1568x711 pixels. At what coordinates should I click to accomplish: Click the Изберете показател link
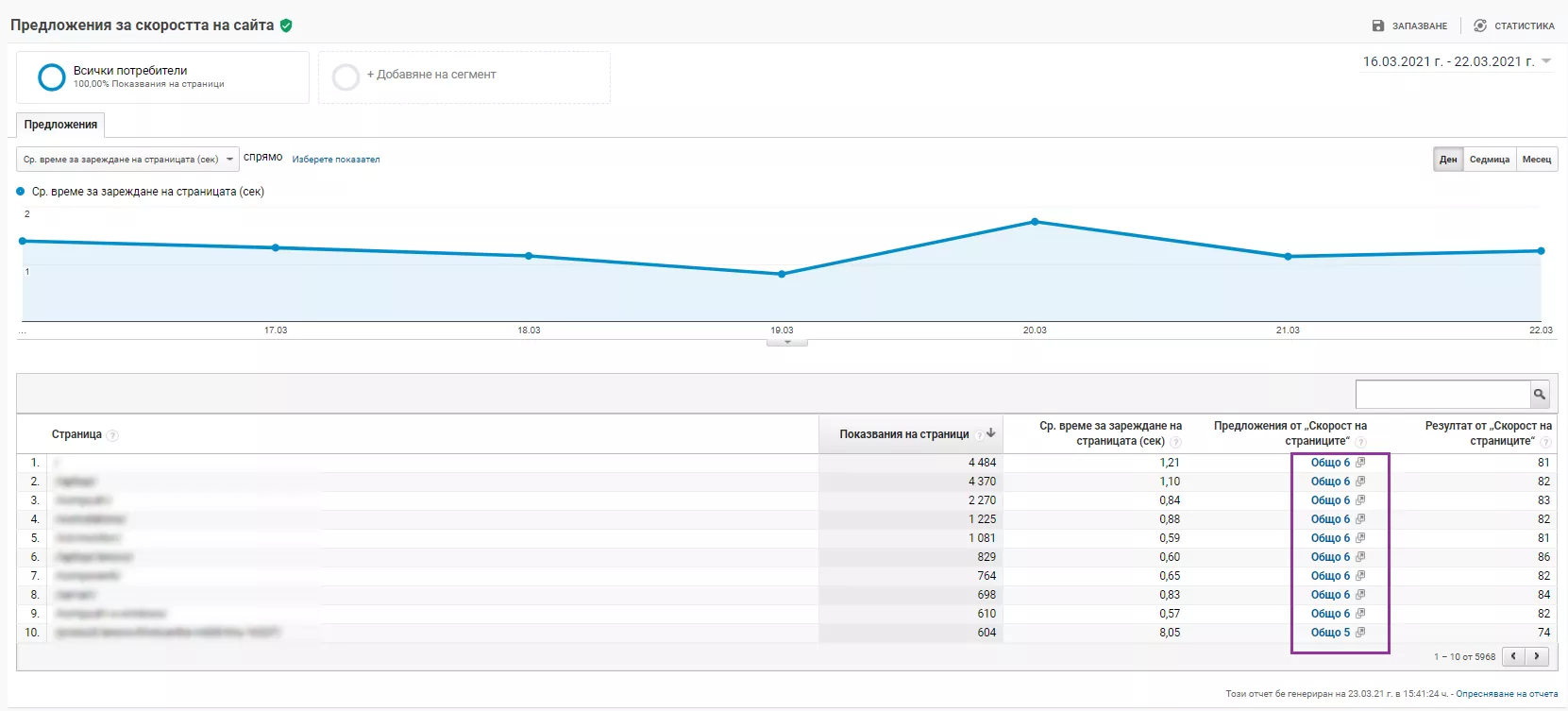pyautogui.click(x=336, y=160)
